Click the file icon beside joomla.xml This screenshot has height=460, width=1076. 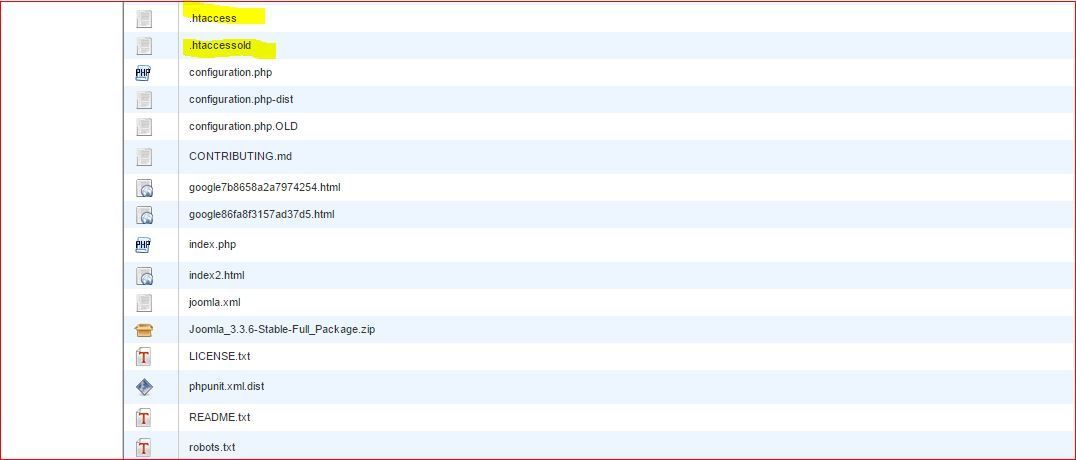click(143, 303)
